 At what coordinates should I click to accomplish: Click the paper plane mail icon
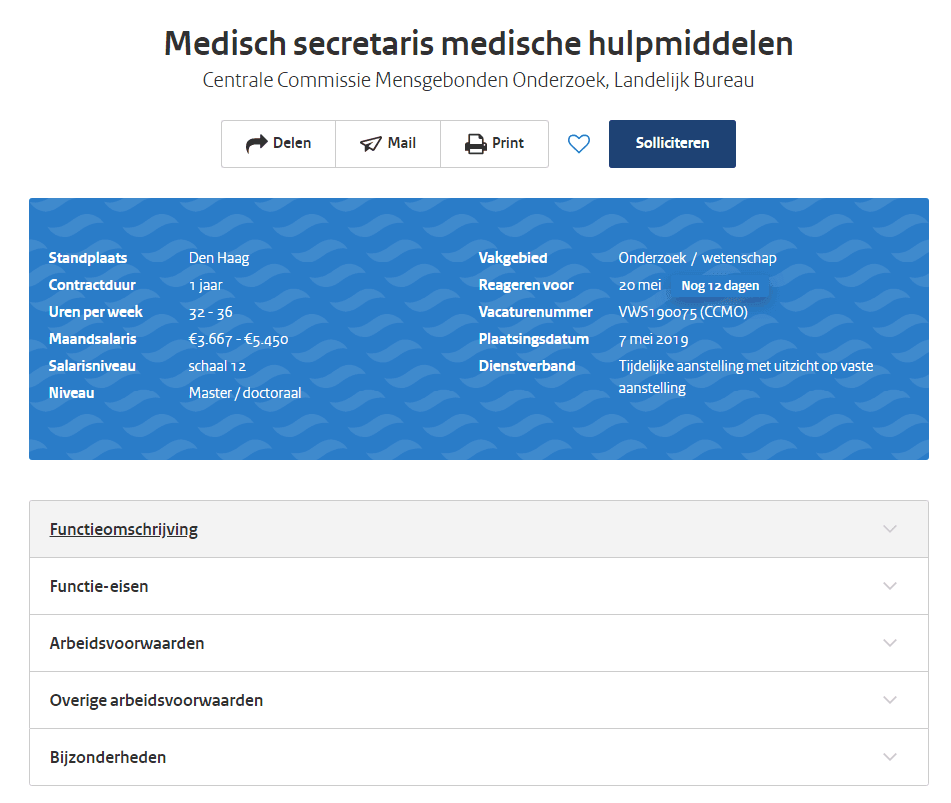coord(371,144)
